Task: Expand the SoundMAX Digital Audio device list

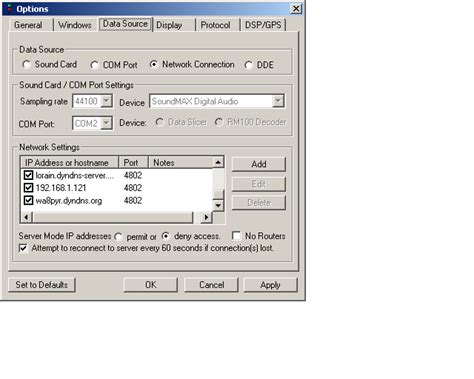Action: pyautogui.click(x=278, y=101)
